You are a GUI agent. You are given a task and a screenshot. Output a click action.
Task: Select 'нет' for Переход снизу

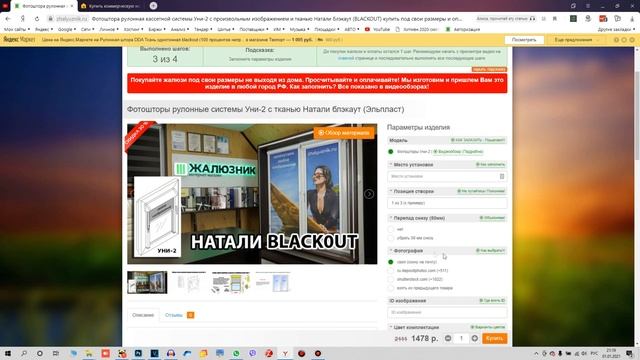[391, 229]
